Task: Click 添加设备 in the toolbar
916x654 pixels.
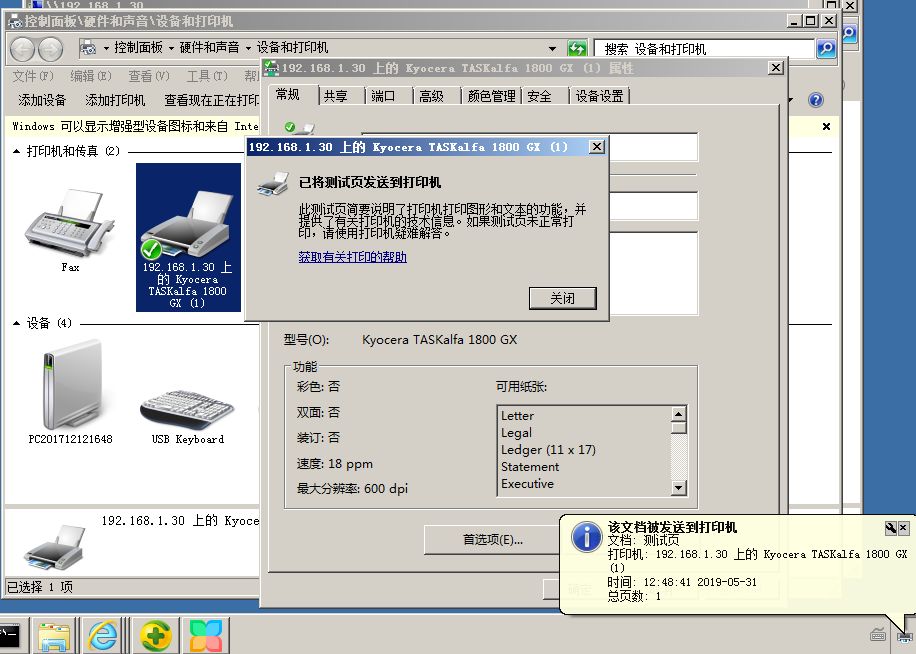Action: click(x=42, y=100)
